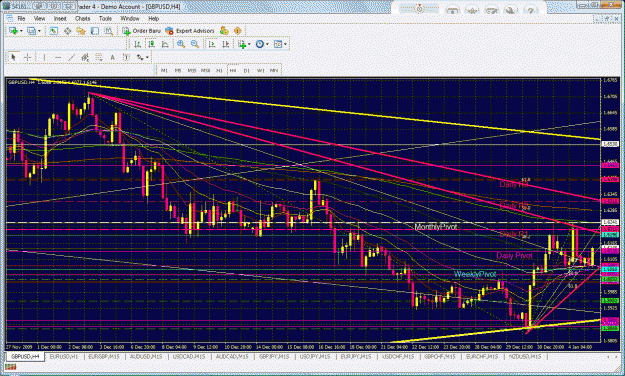Open the Charts menu
The height and width of the screenshot is (376, 625).
click(83, 19)
